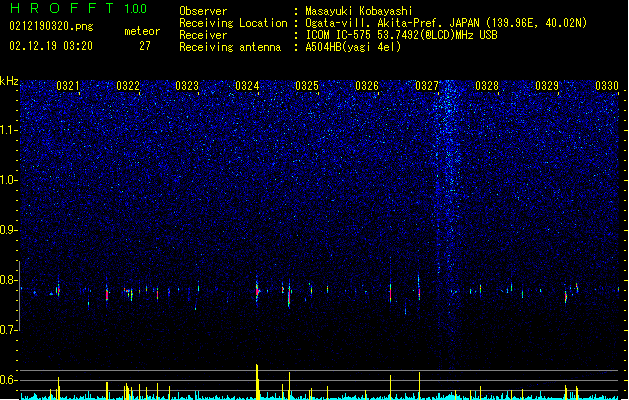
Task: Click the 0325 time marker
Action: (x=307, y=86)
